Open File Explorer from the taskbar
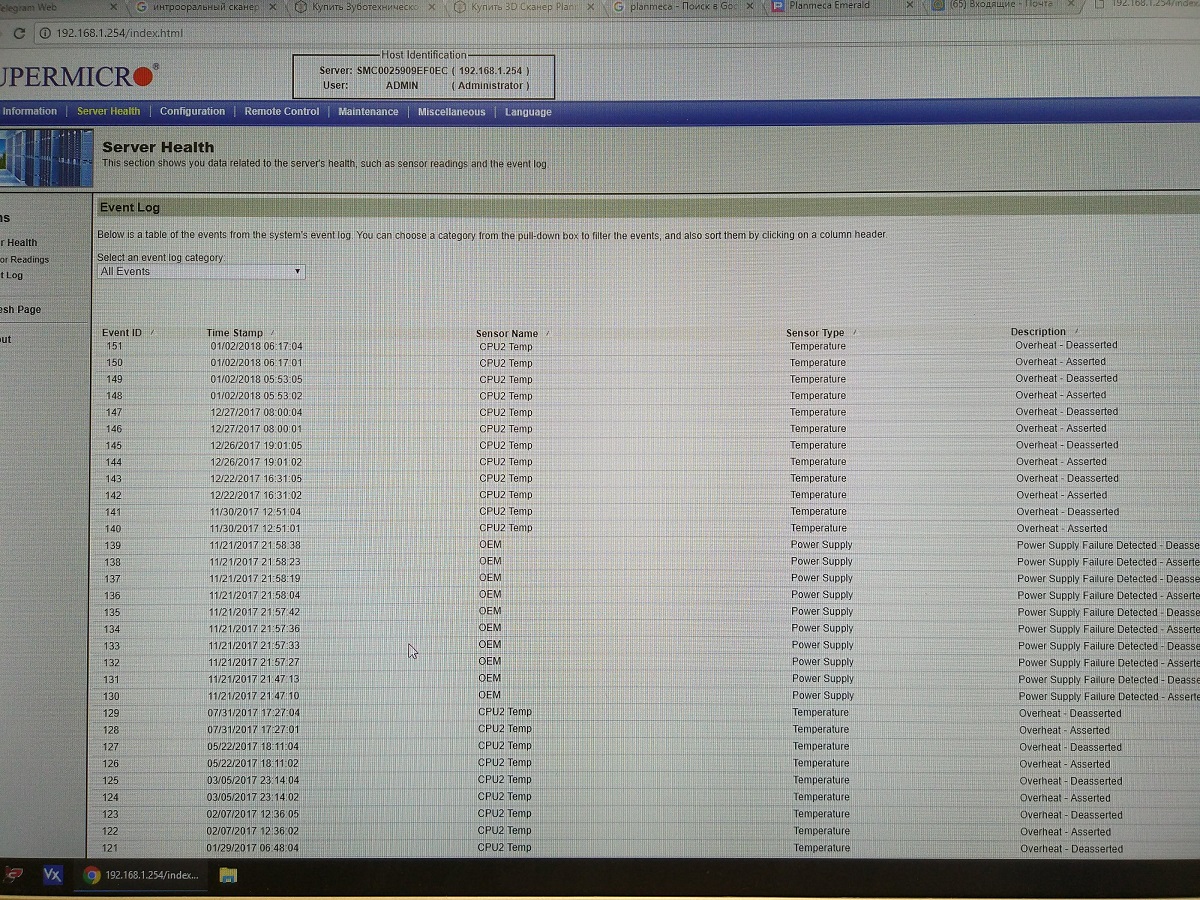 pyautogui.click(x=228, y=876)
